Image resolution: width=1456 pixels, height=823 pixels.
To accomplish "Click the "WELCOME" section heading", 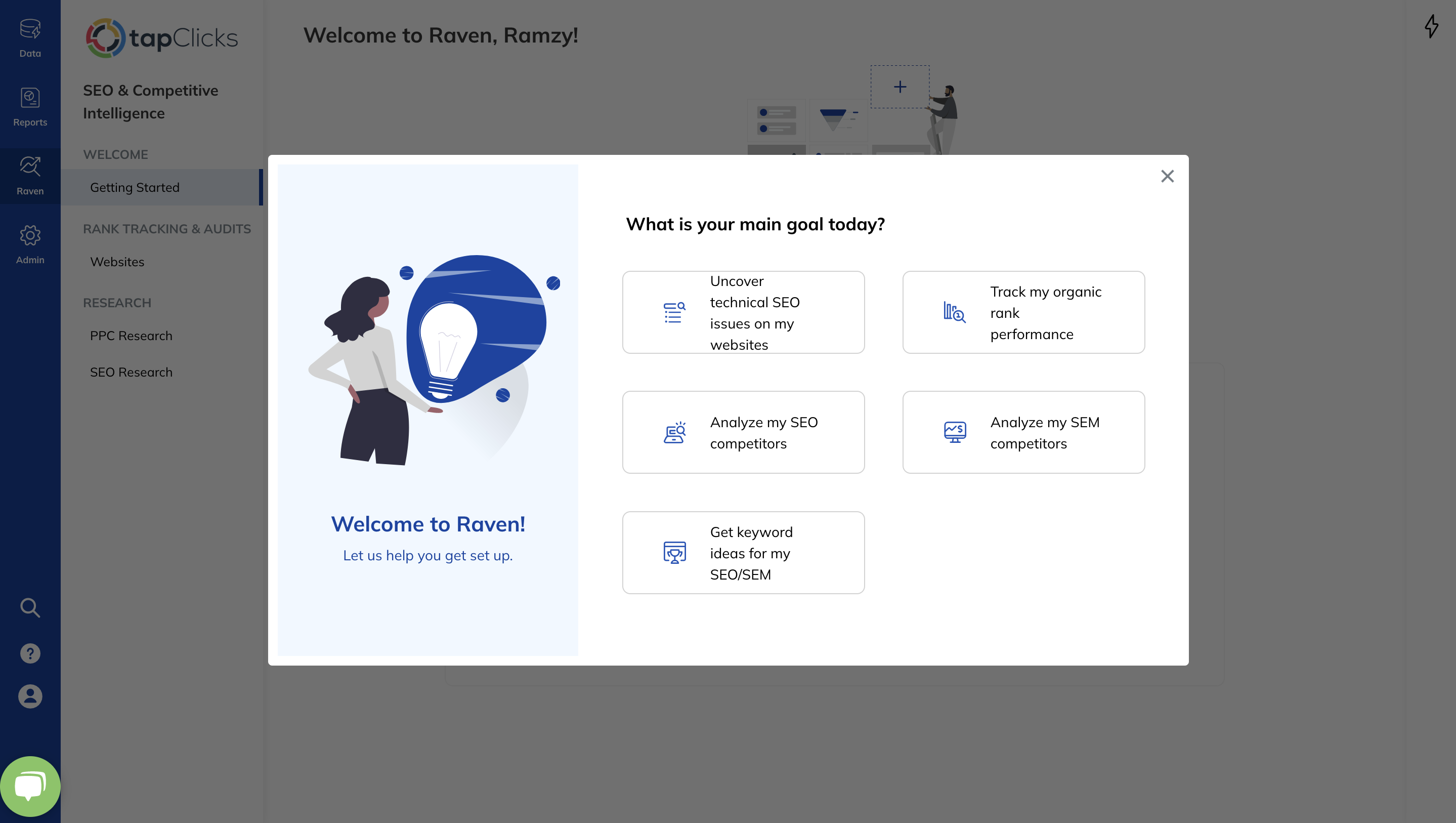I will click(115, 154).
